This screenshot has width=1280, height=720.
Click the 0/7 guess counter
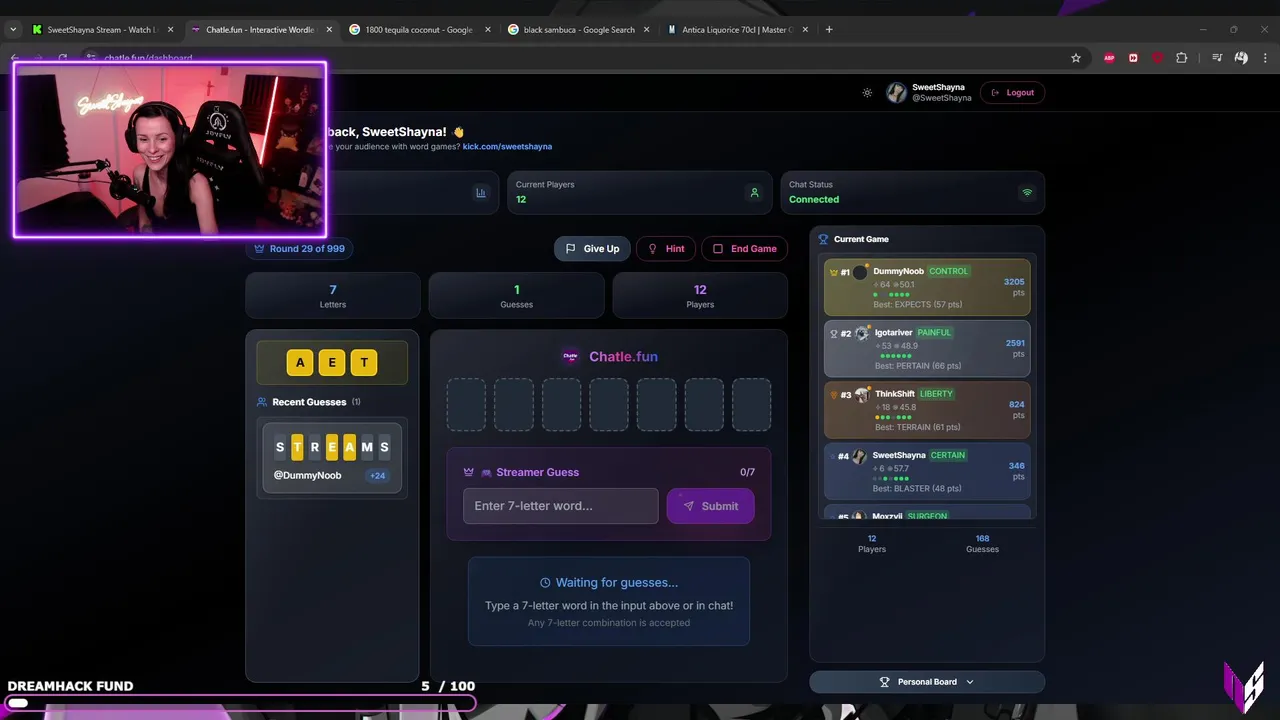(x=747, y=472)
